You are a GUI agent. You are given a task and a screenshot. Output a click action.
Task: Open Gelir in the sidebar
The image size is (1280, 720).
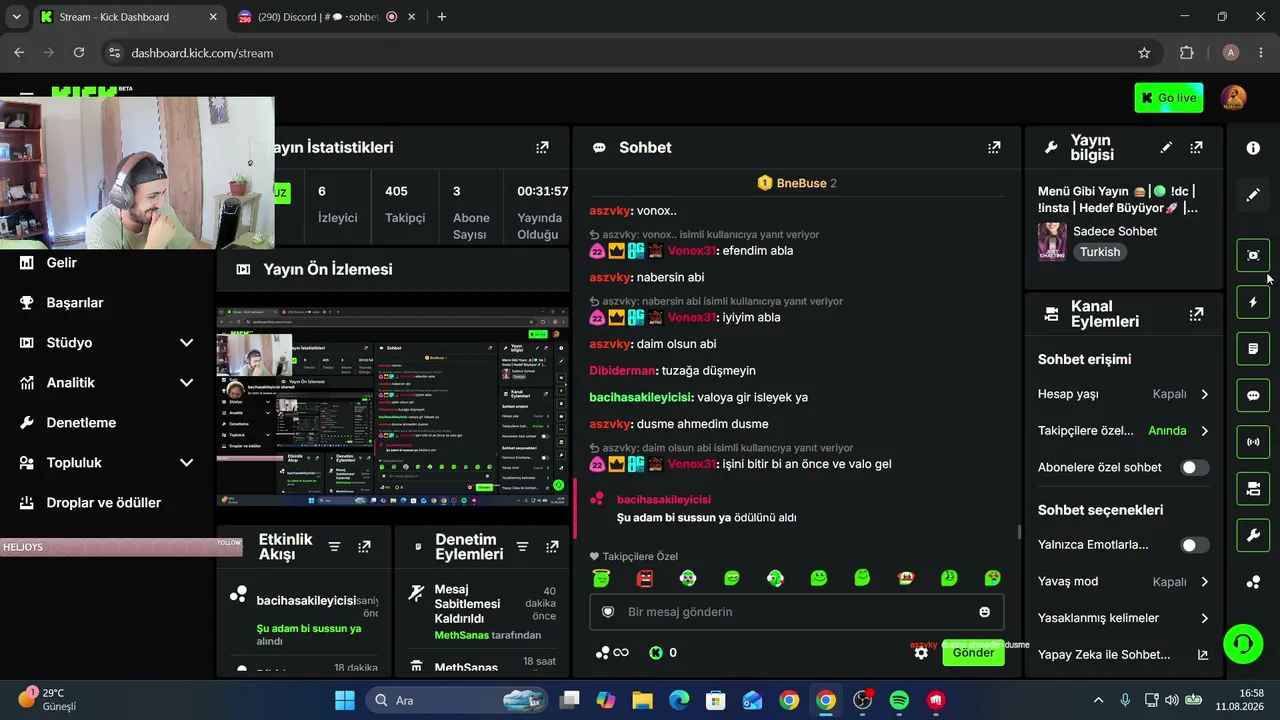pos(61,263)
